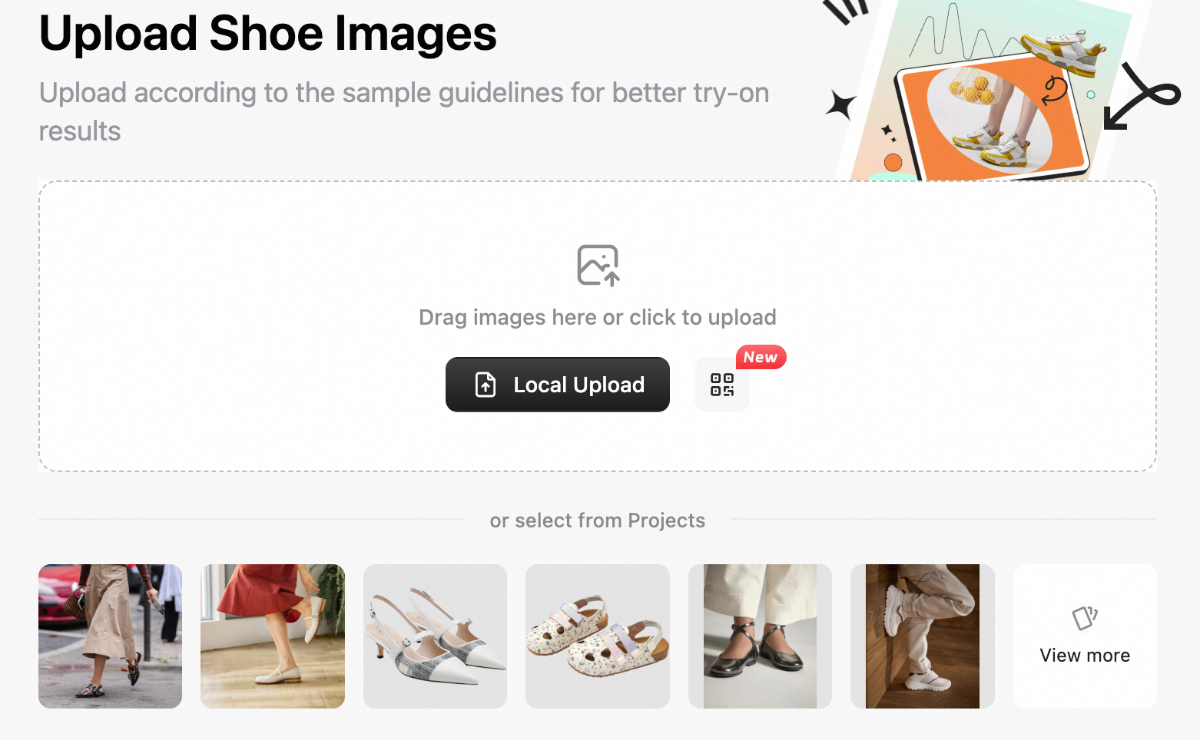Select the white pointed slingback heels thumbnail
The image size is (1200, 740).
[x=435, y=636]
